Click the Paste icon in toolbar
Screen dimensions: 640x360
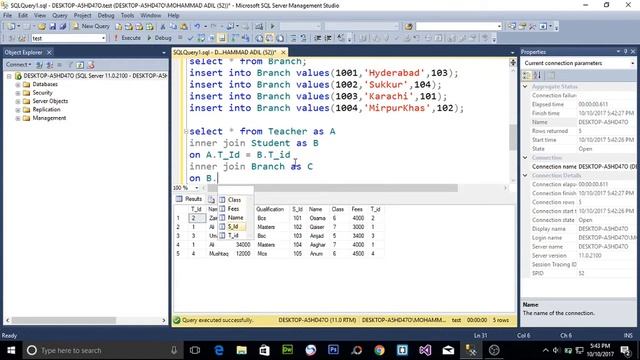tap(184, 27)
